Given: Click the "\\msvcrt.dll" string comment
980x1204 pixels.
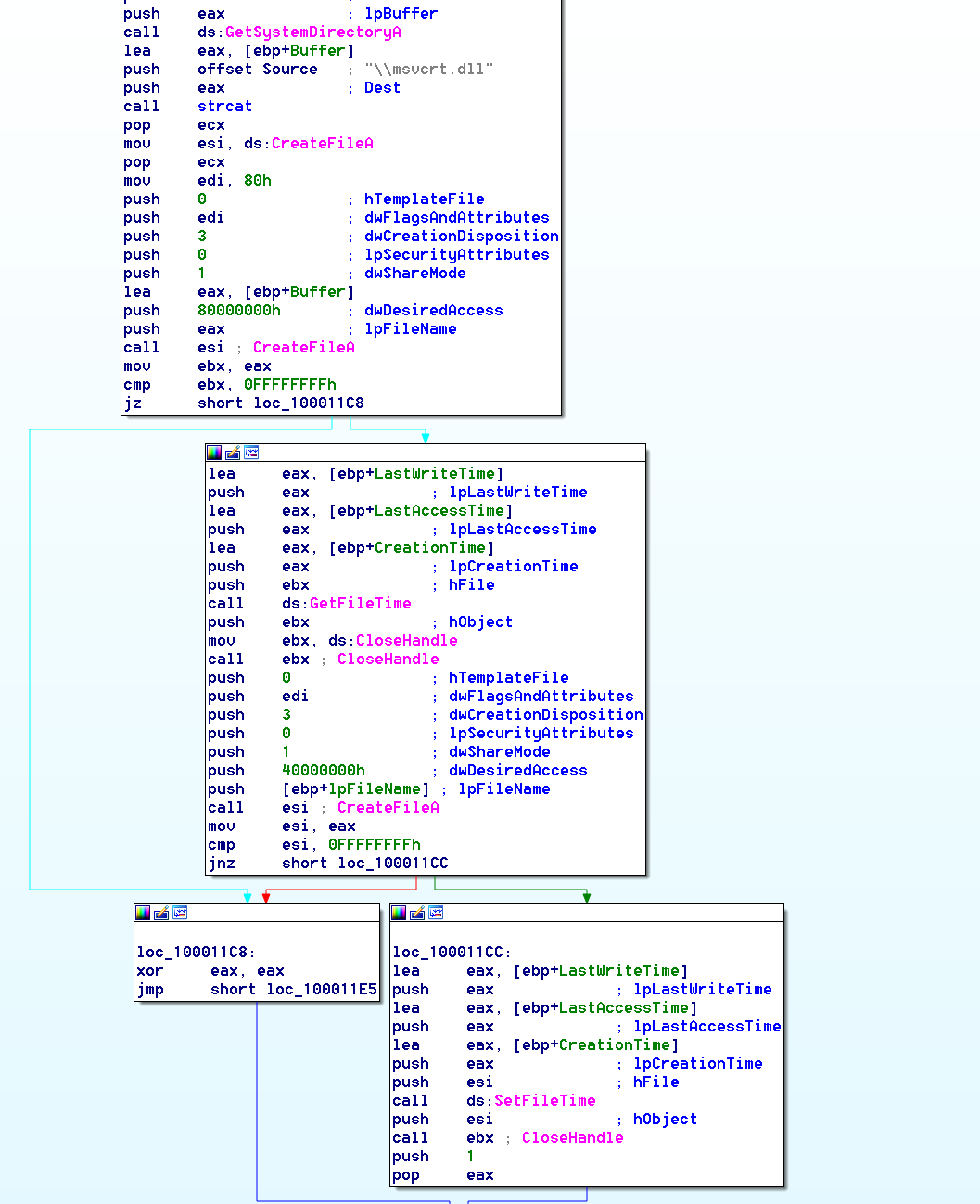Looking at the screenshot, I should click(x=428, y=70).
